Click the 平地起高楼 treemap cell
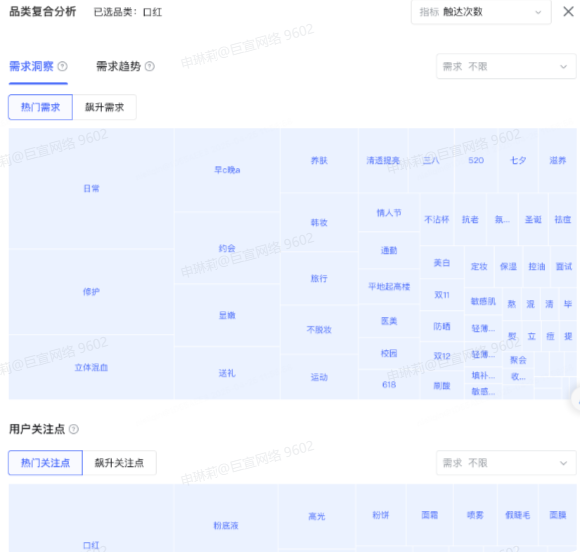Viewport: 580px width, 552px height. pyautogui.click(x=389, y=286)
